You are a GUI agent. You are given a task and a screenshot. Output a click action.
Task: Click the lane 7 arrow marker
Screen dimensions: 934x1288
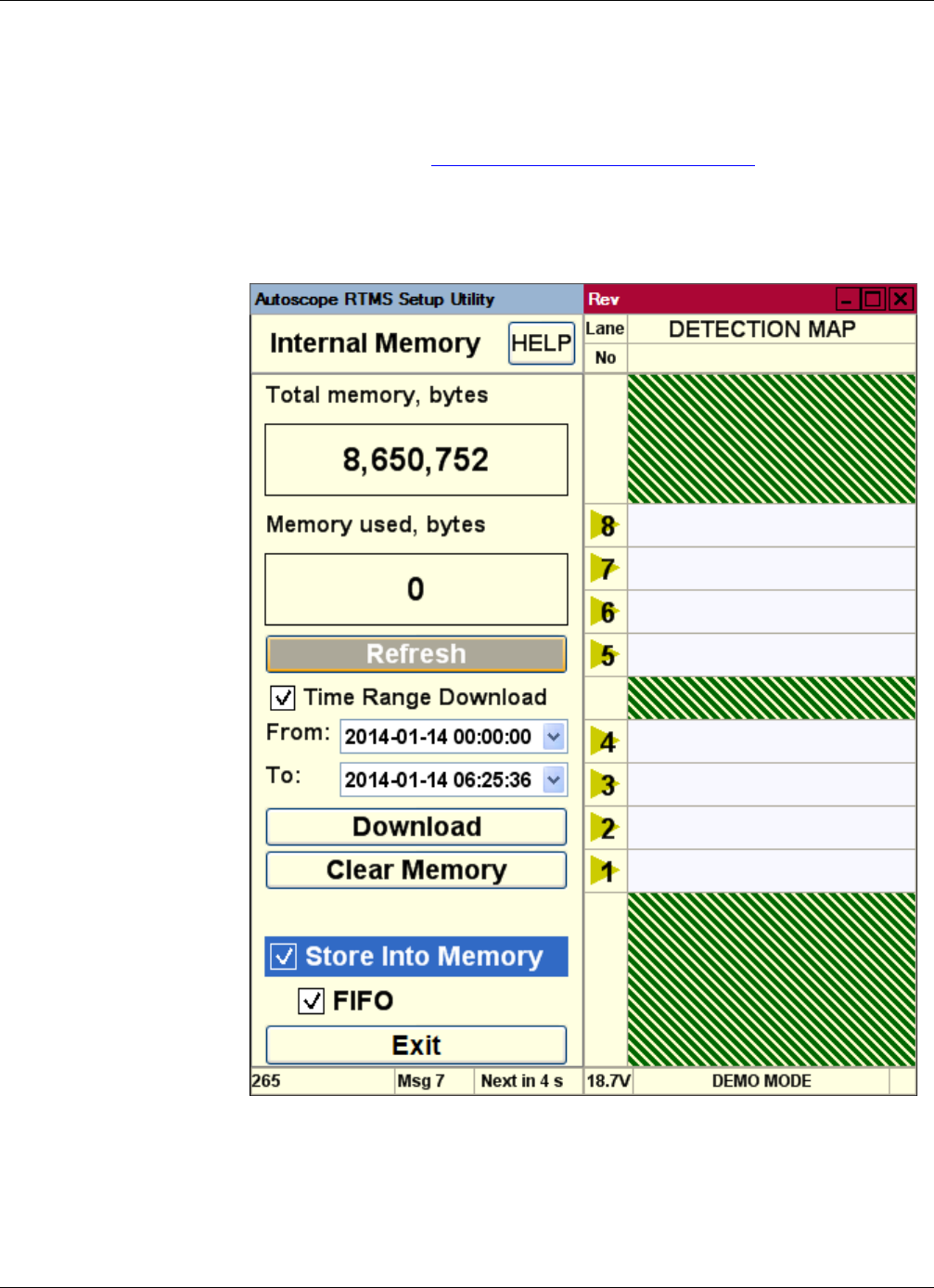605,569
